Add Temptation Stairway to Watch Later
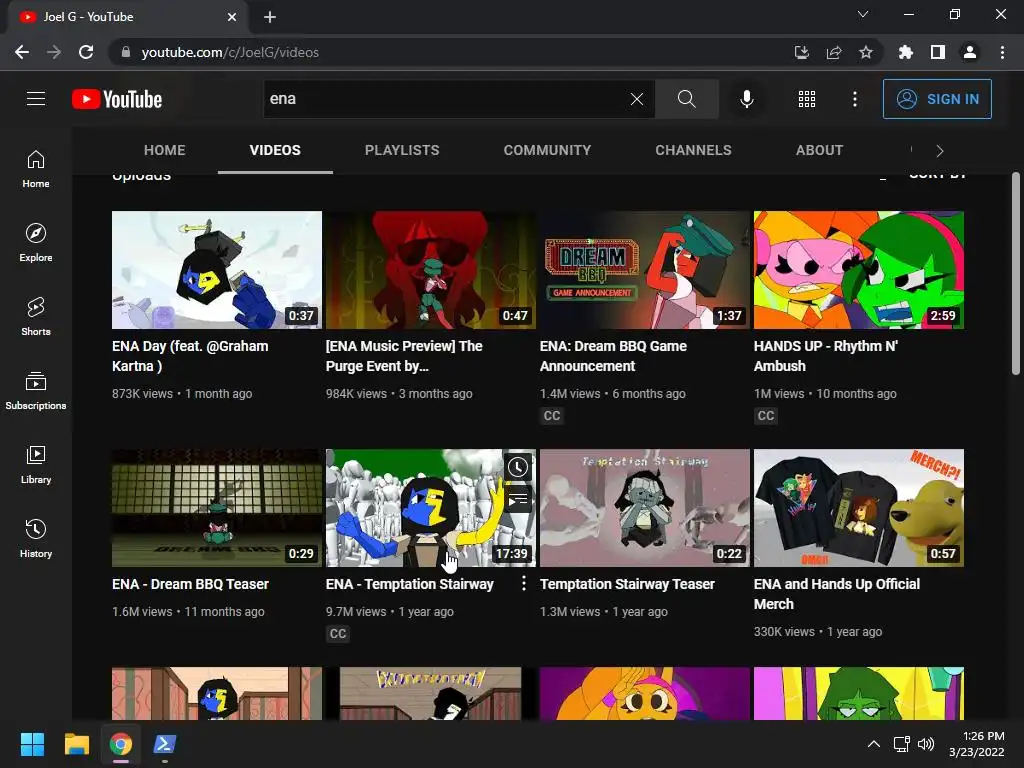Screen dimensions: 1024x768 pyautogui.click(x=518, y=467)
